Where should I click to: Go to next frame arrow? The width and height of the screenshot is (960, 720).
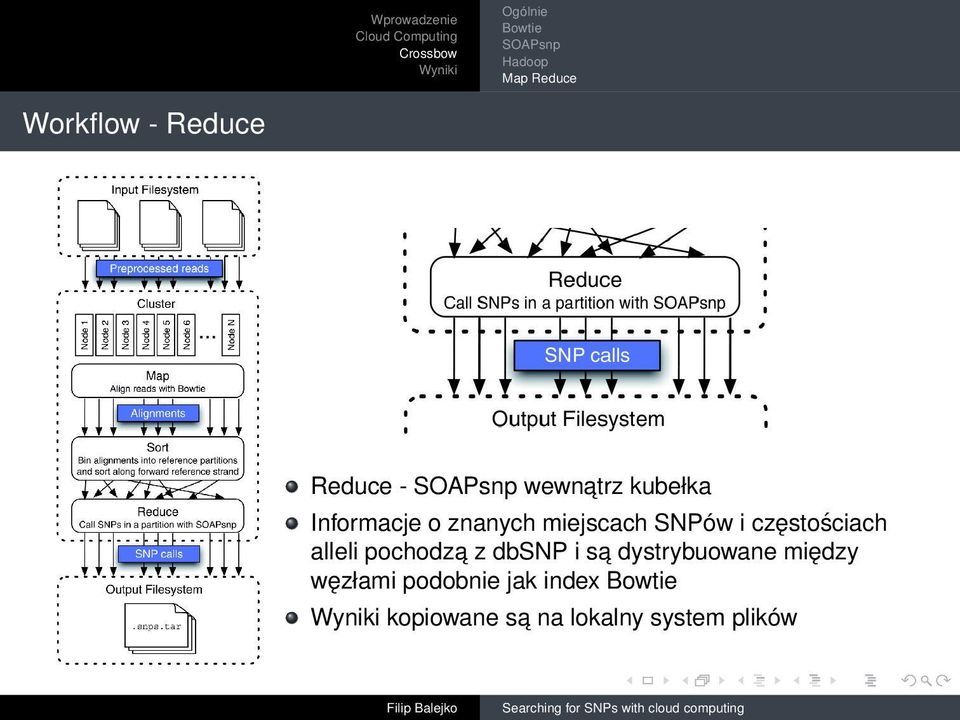721,680
